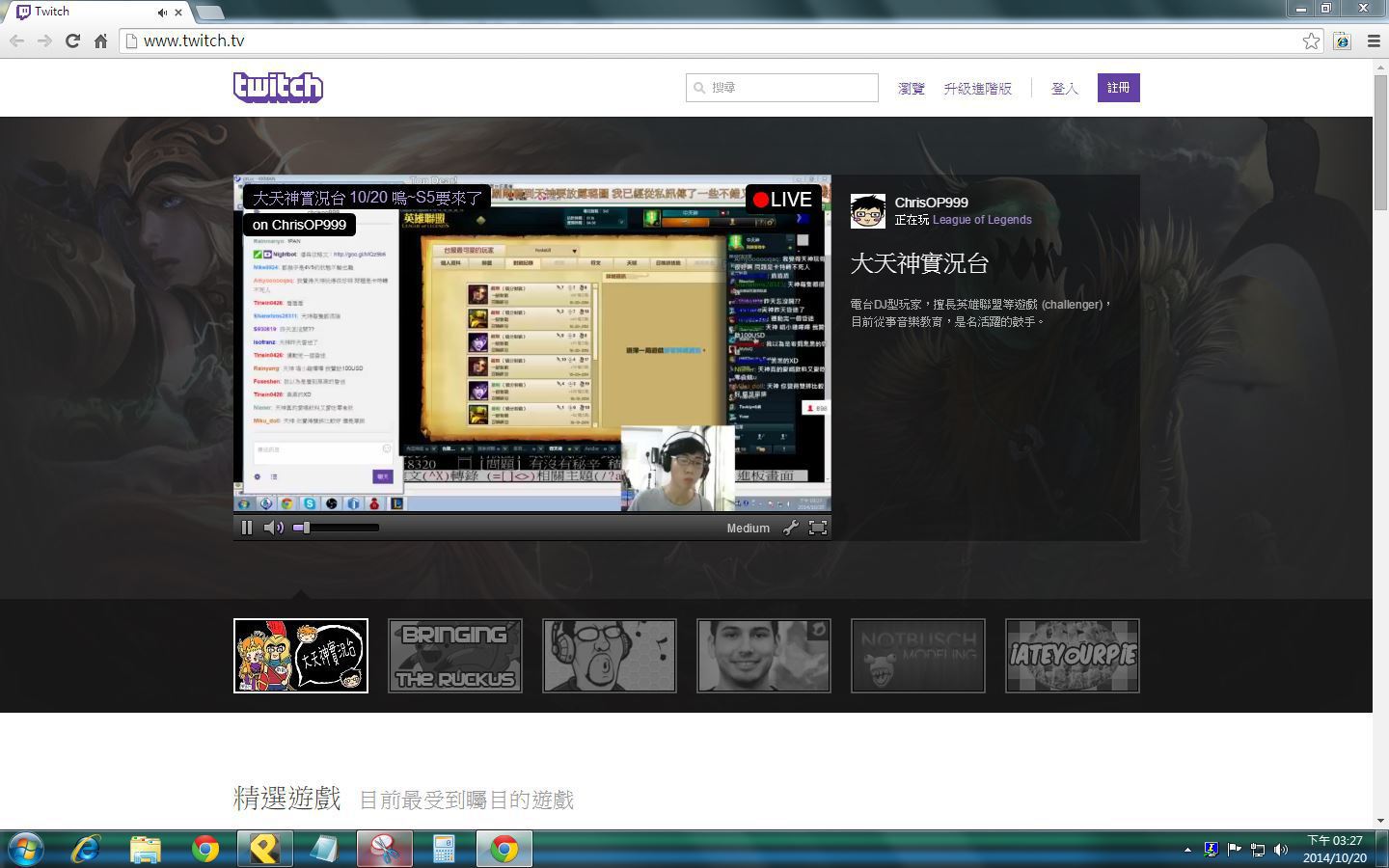This screenshot has height=868, width=1389.
Task: Click the 大天神實況台 channel heading
Action: pyautogui.click(x=919, y=263)
